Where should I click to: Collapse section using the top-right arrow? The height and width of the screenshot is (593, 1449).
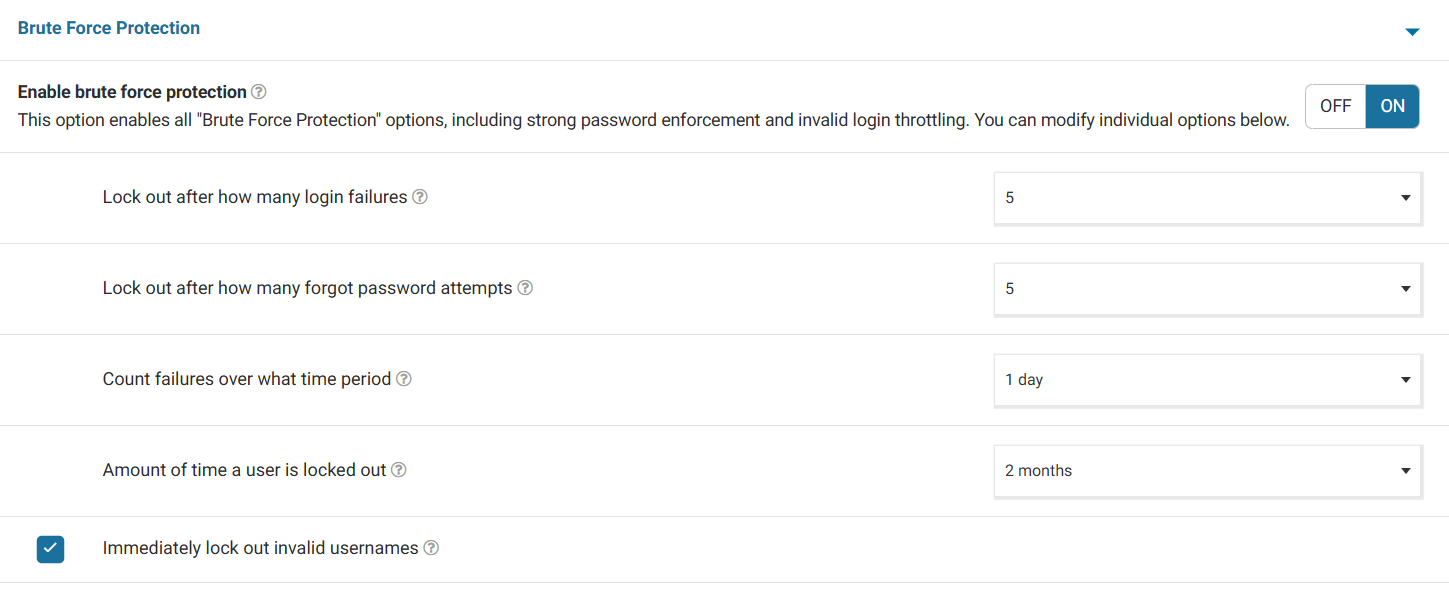click(1412, 32)
